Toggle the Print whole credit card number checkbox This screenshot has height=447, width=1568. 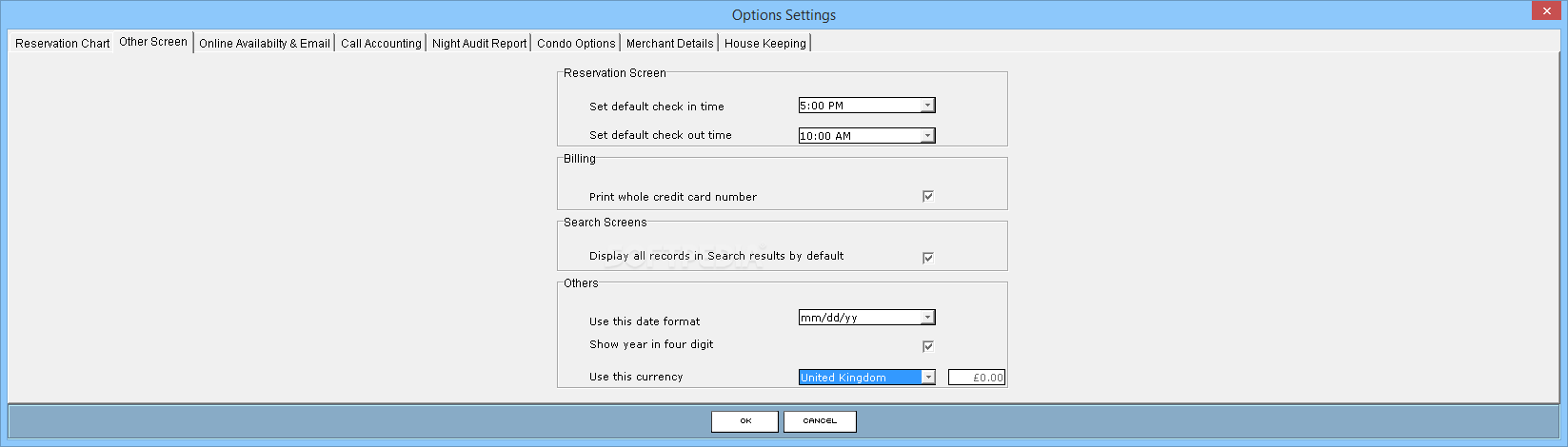928,196
